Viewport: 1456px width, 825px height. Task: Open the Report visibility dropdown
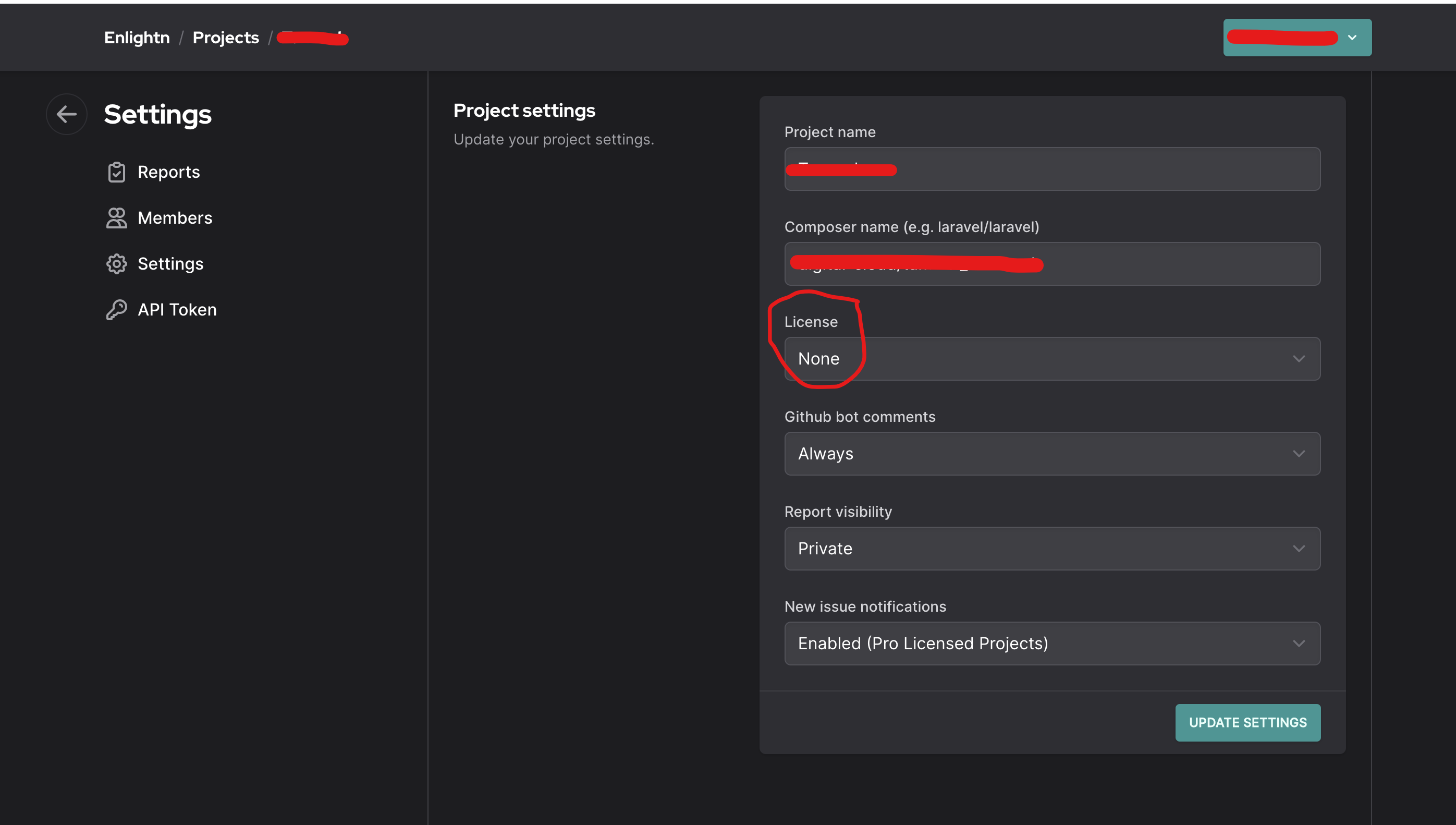1051,549
